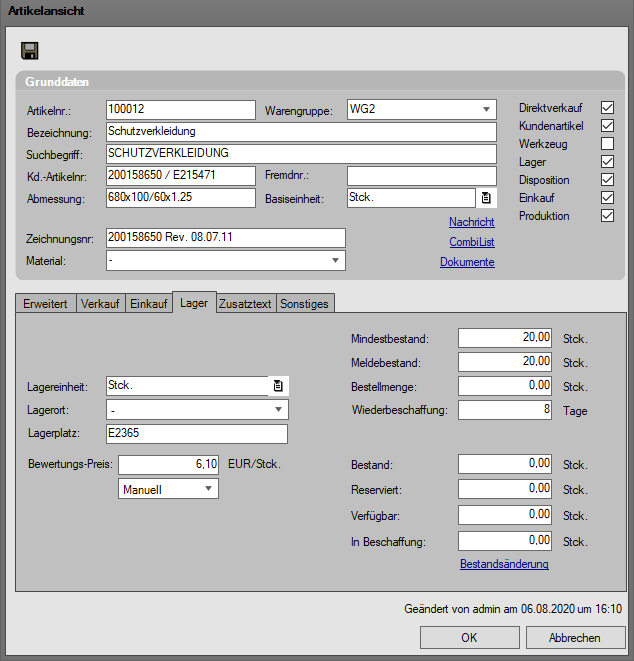Click the Tage unit label
The image size is (634, 661).
575,411
